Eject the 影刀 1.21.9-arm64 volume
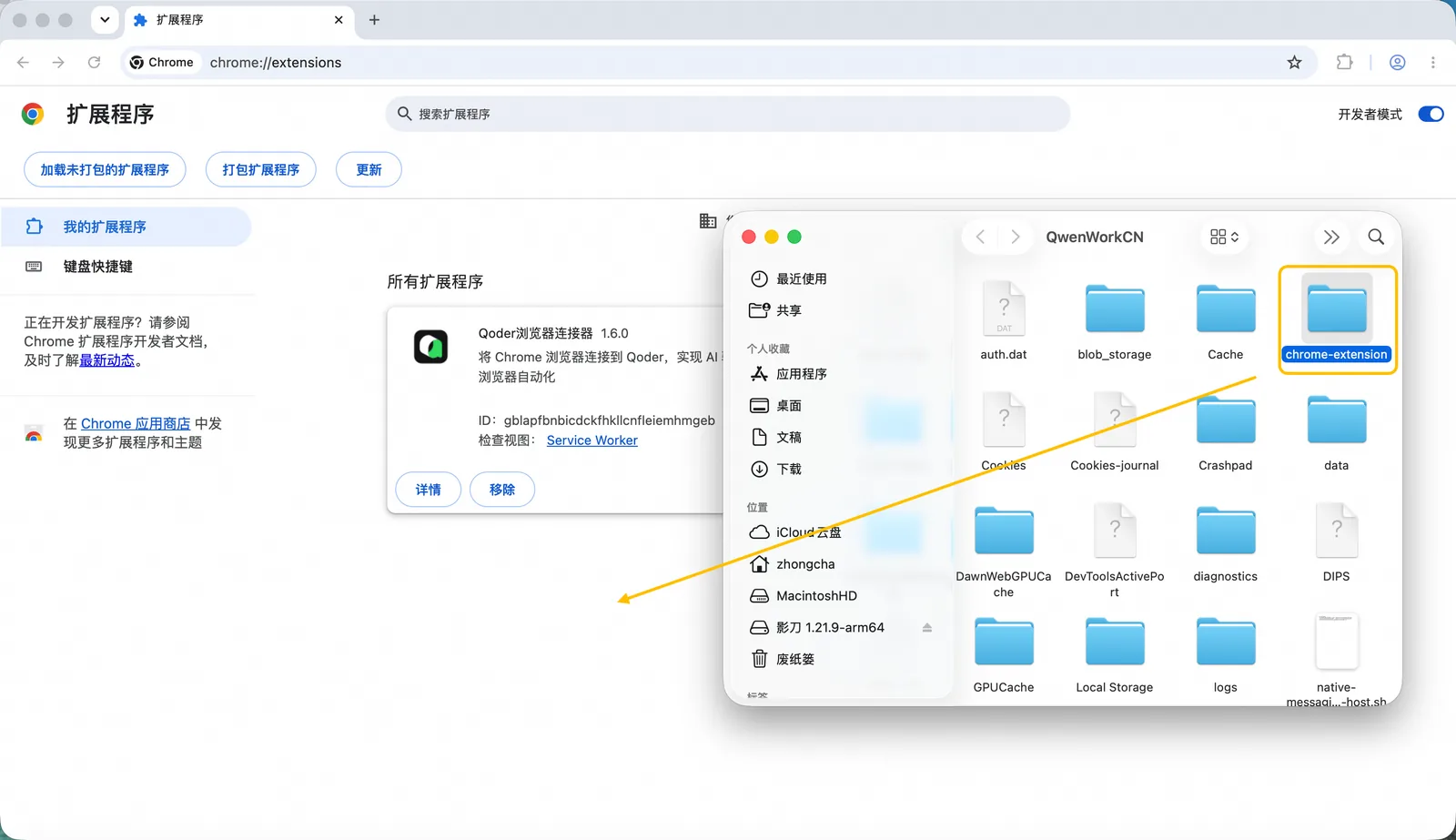The height and width of the screenshot is (840, 1456). [927, 628]
